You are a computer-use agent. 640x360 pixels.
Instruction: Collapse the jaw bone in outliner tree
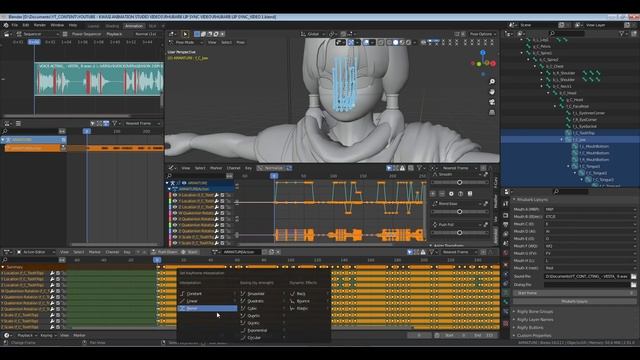pyautogui.click(x=562, y=140)
